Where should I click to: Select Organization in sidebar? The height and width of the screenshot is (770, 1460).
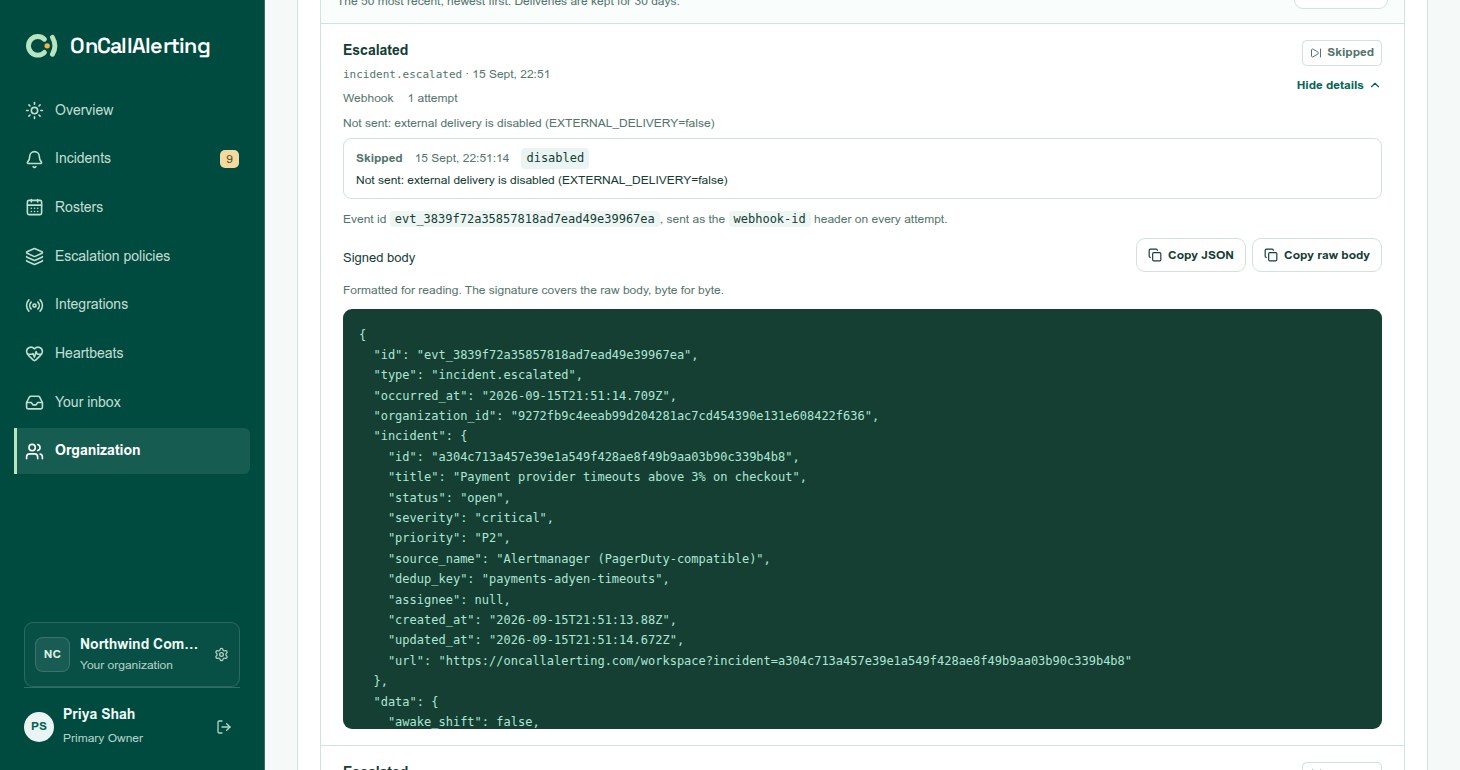pos(132,450)
